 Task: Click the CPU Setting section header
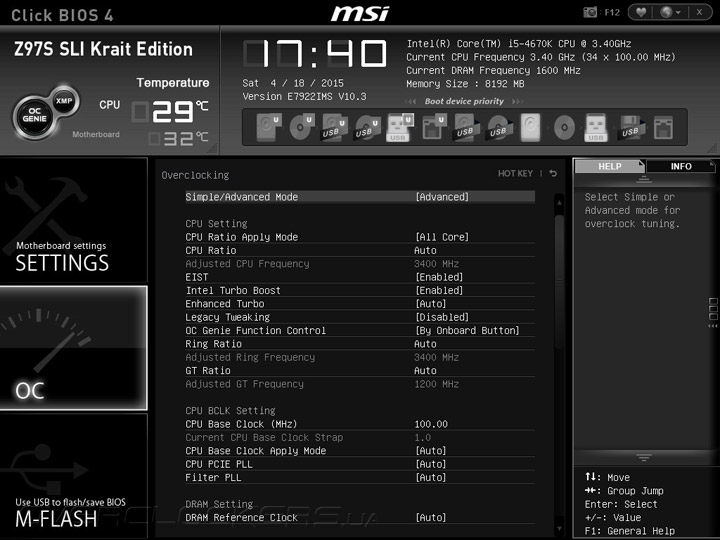pyautogui.click(x=216, y=224)
